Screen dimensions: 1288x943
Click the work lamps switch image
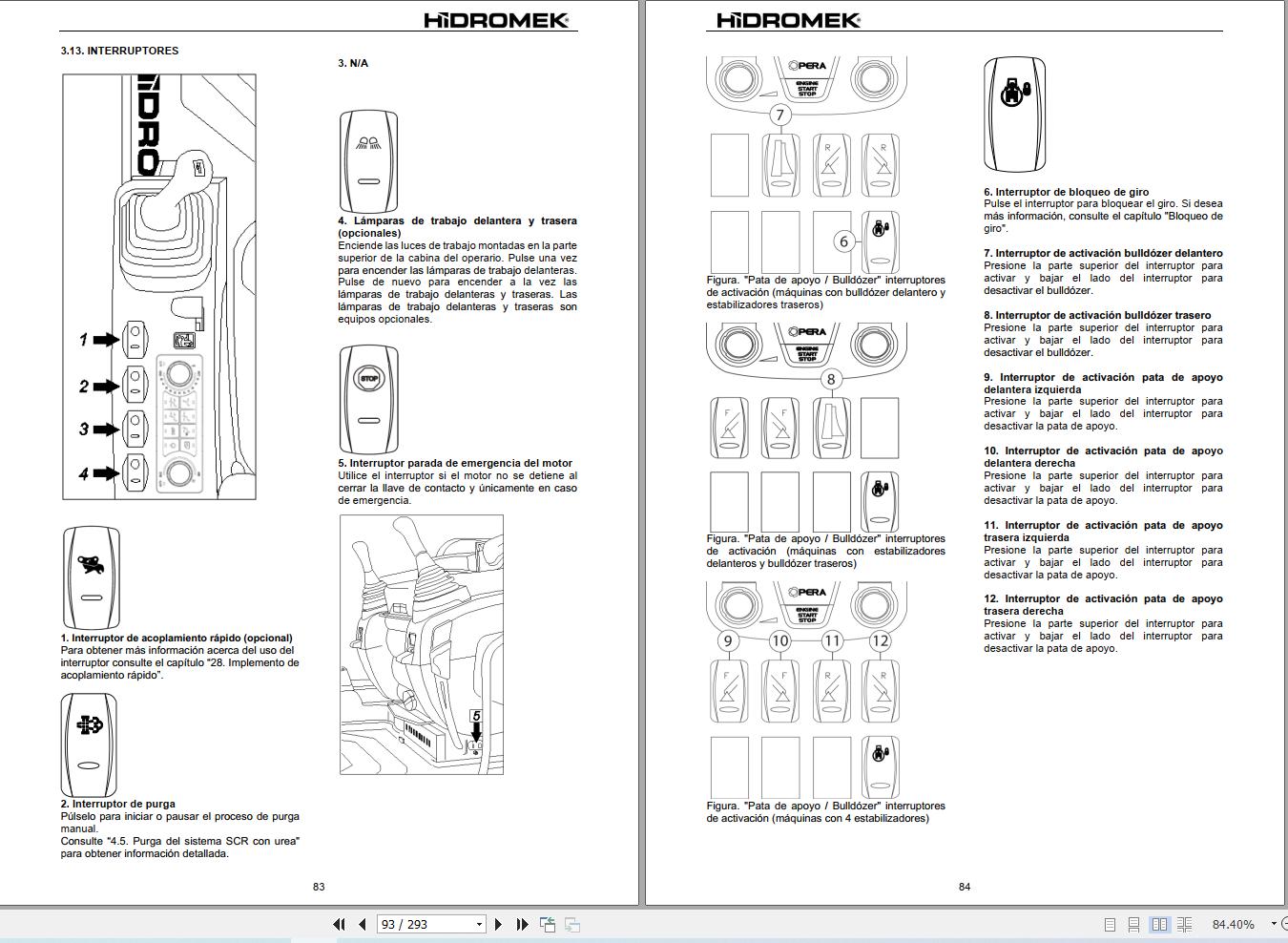(368, 161)
